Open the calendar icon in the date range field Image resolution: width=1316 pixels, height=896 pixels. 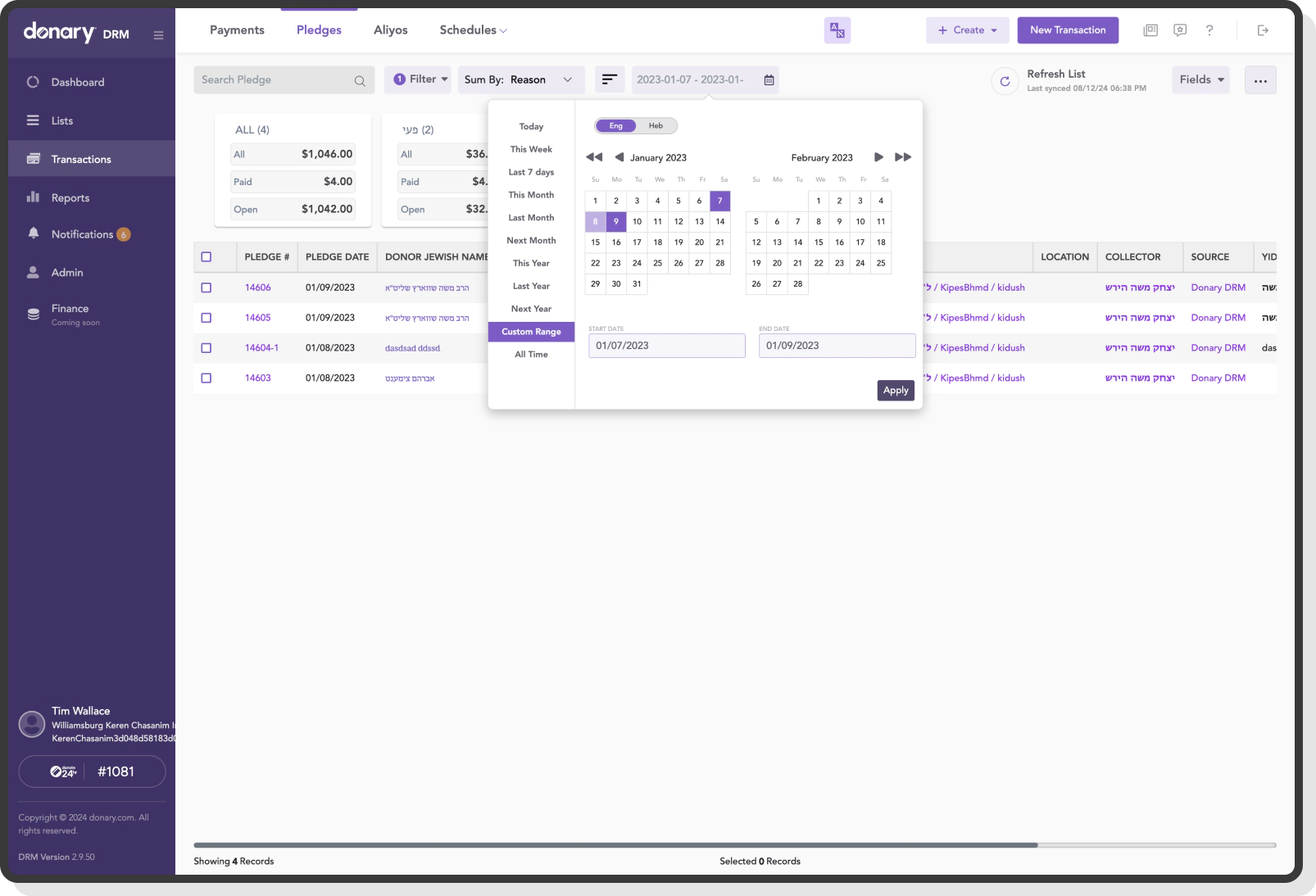[768, 80]
